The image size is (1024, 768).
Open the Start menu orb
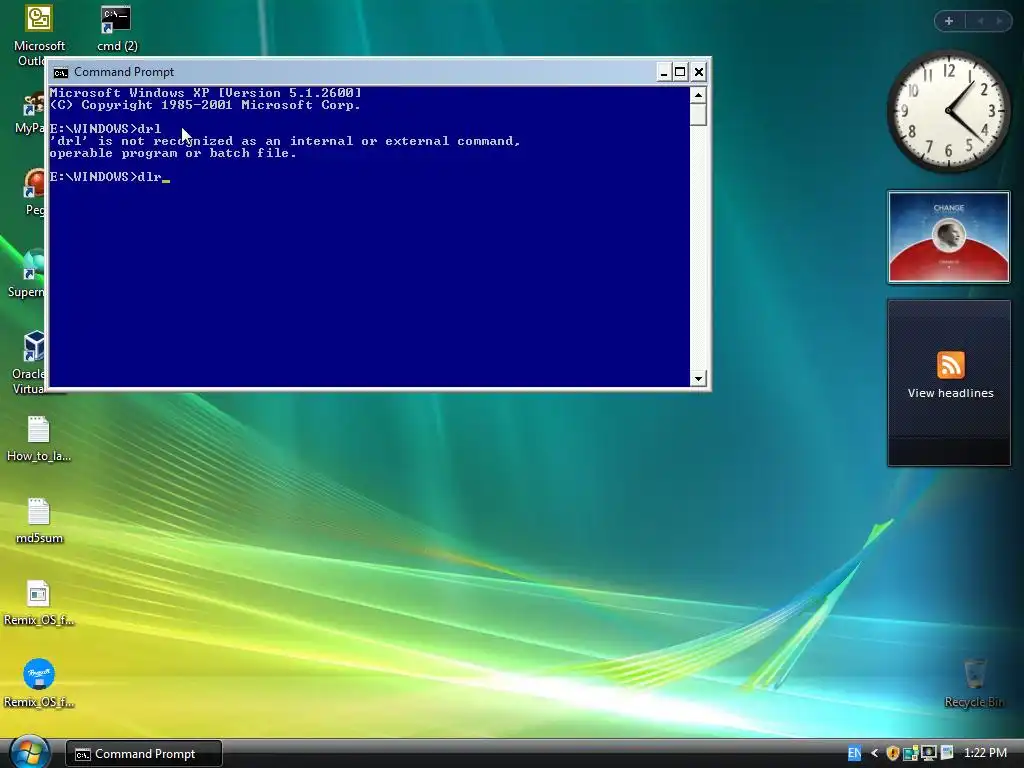(30, 752)
